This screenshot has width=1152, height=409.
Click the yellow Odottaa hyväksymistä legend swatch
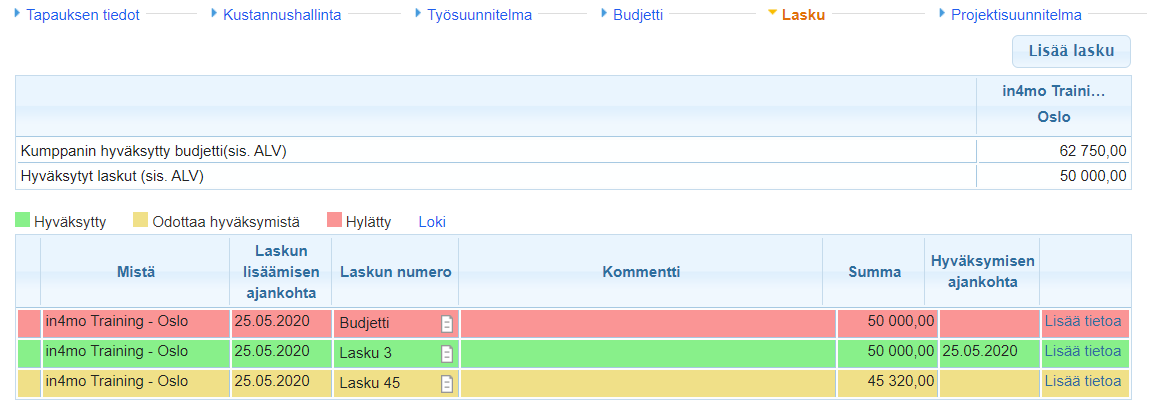(141, 221)
